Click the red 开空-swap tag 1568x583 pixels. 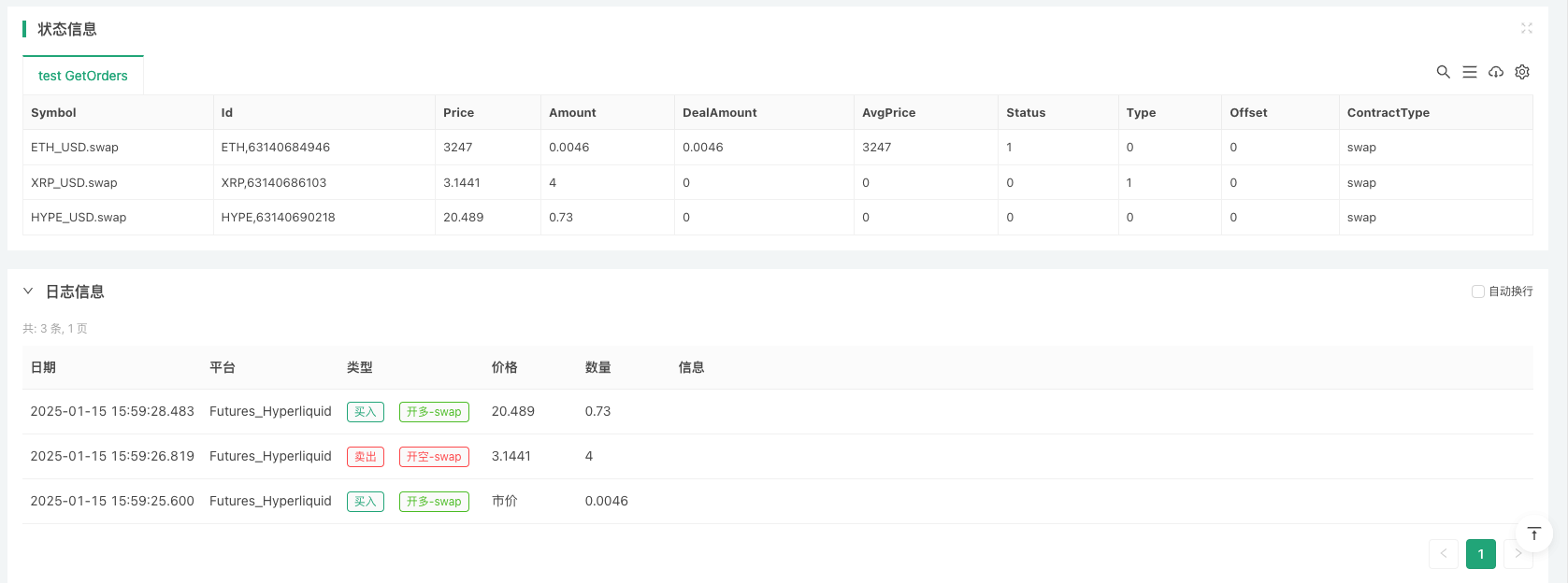click(434, 457)
